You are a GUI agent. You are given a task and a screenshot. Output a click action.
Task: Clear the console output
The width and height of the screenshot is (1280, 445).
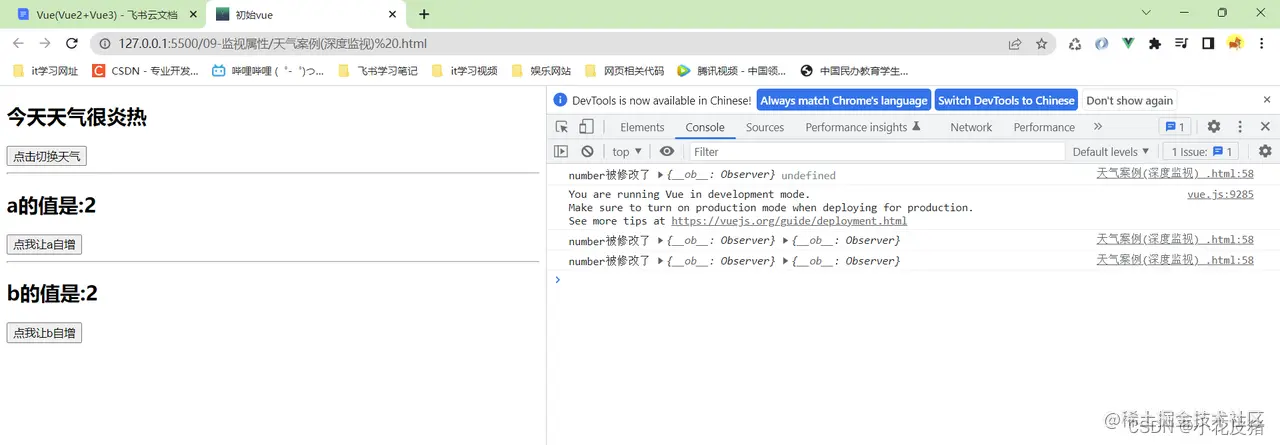coord(587,152)
